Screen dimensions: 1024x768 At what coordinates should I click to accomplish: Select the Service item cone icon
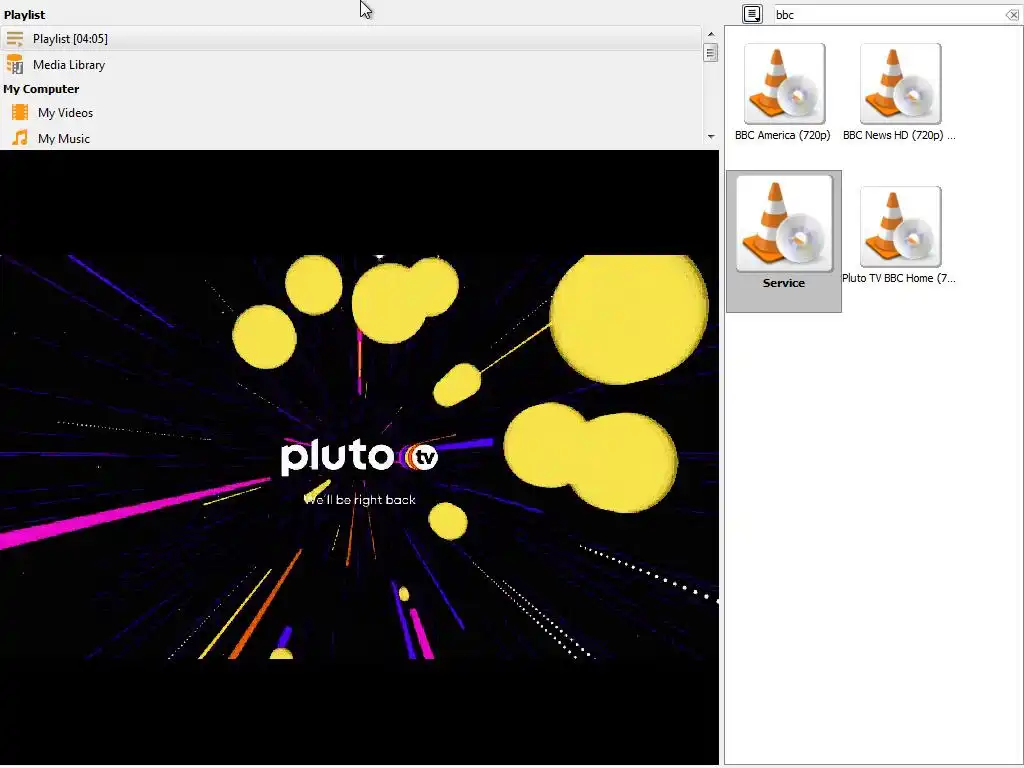(784, 223)
